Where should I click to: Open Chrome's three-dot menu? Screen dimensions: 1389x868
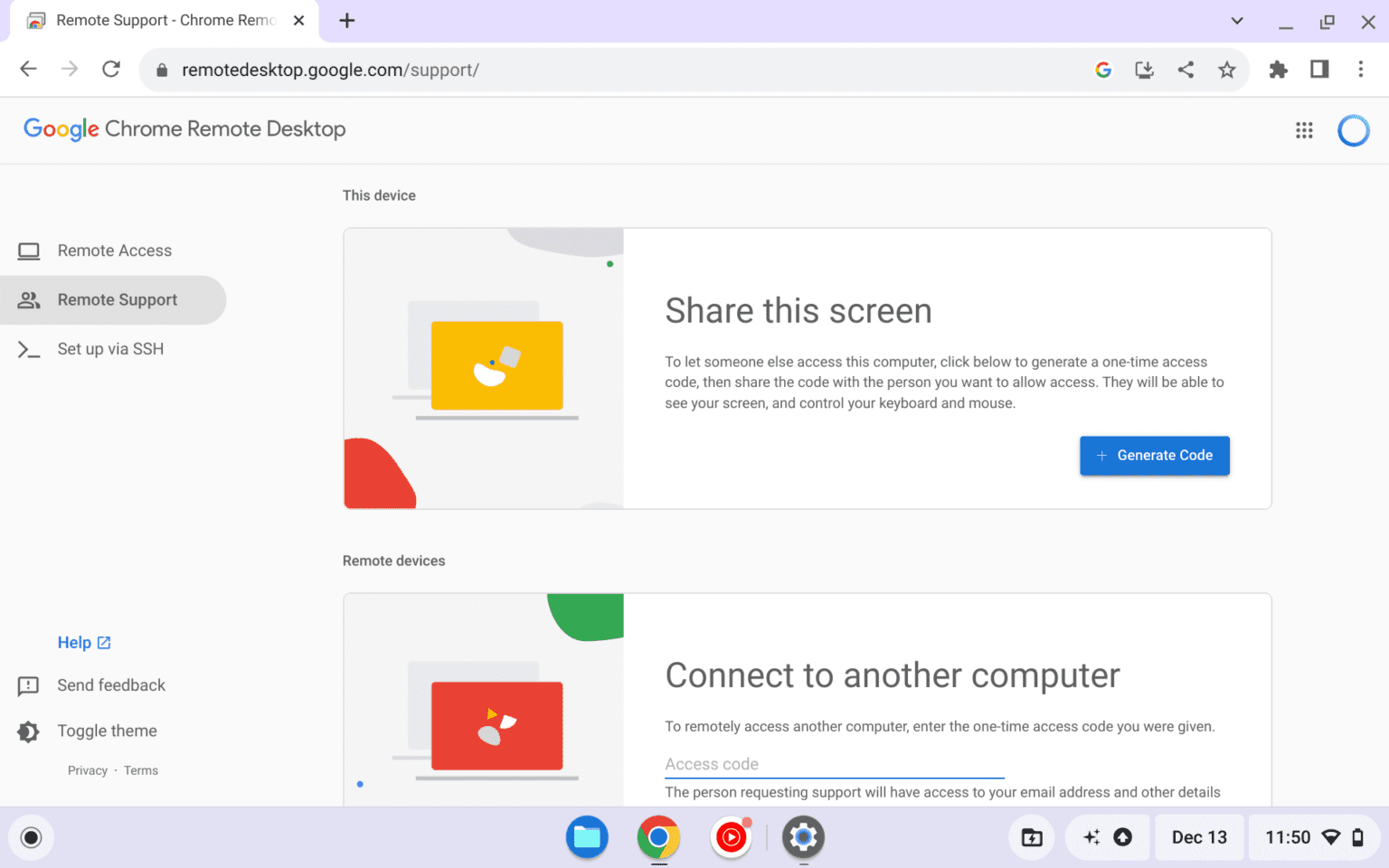(1360, 69)
